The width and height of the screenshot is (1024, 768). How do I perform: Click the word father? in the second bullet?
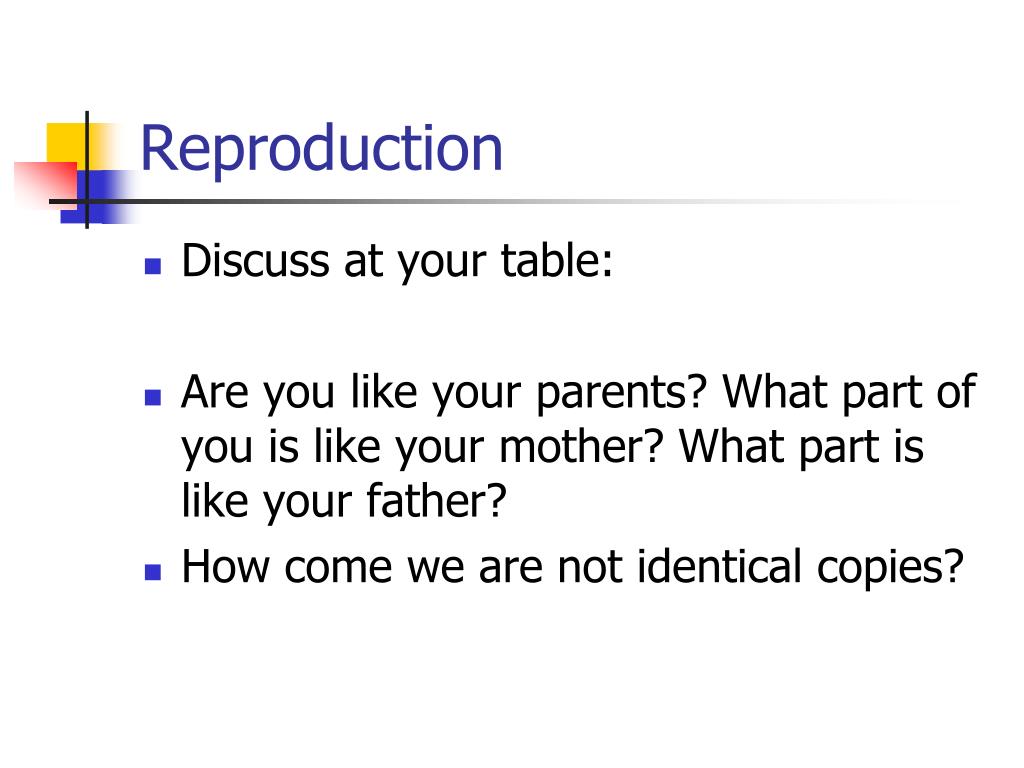pos(436,502)
